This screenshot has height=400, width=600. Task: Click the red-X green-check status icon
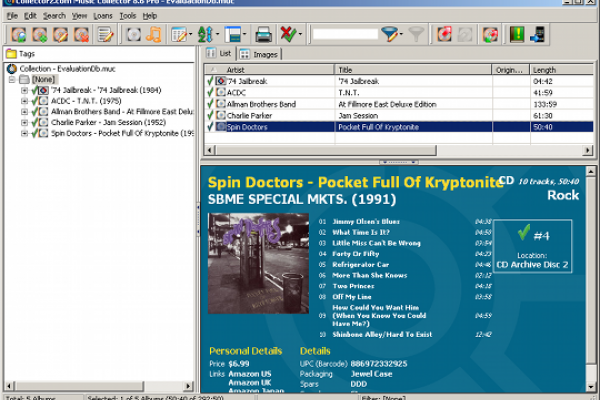[x=288, y=35]
